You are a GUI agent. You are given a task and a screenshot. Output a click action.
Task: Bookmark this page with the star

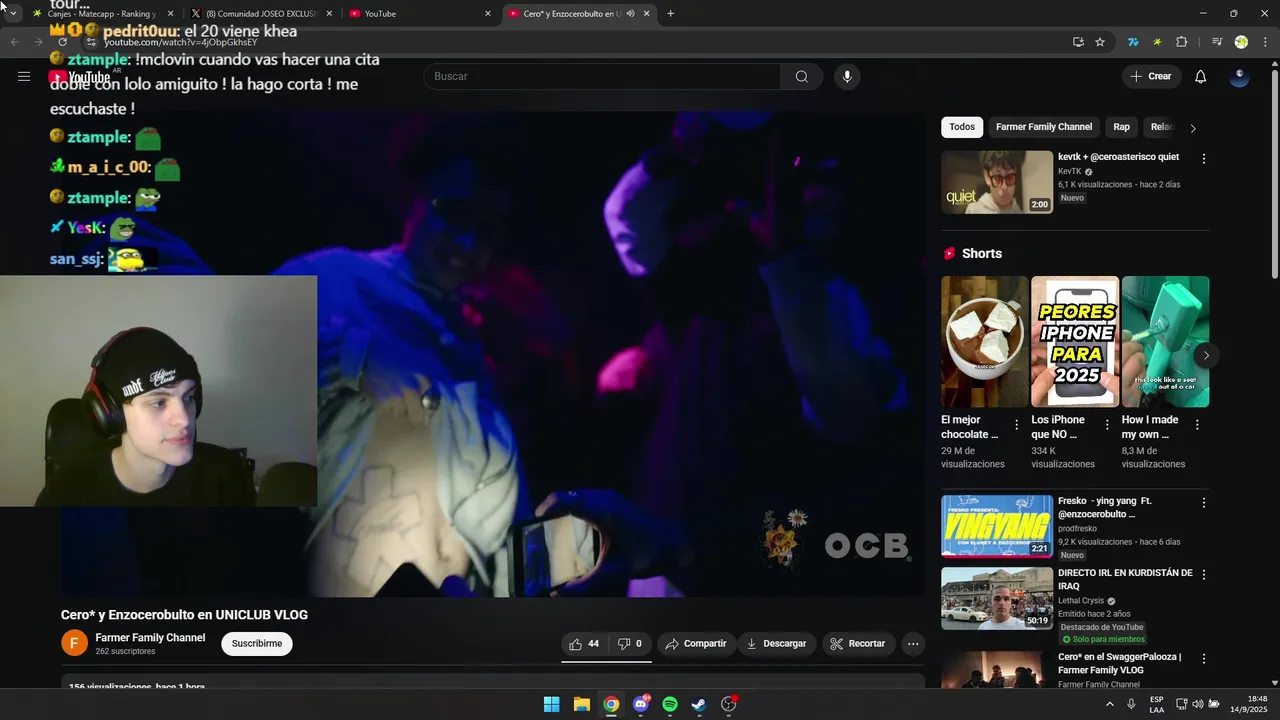pyautogui.click(x=1100, y=42)
